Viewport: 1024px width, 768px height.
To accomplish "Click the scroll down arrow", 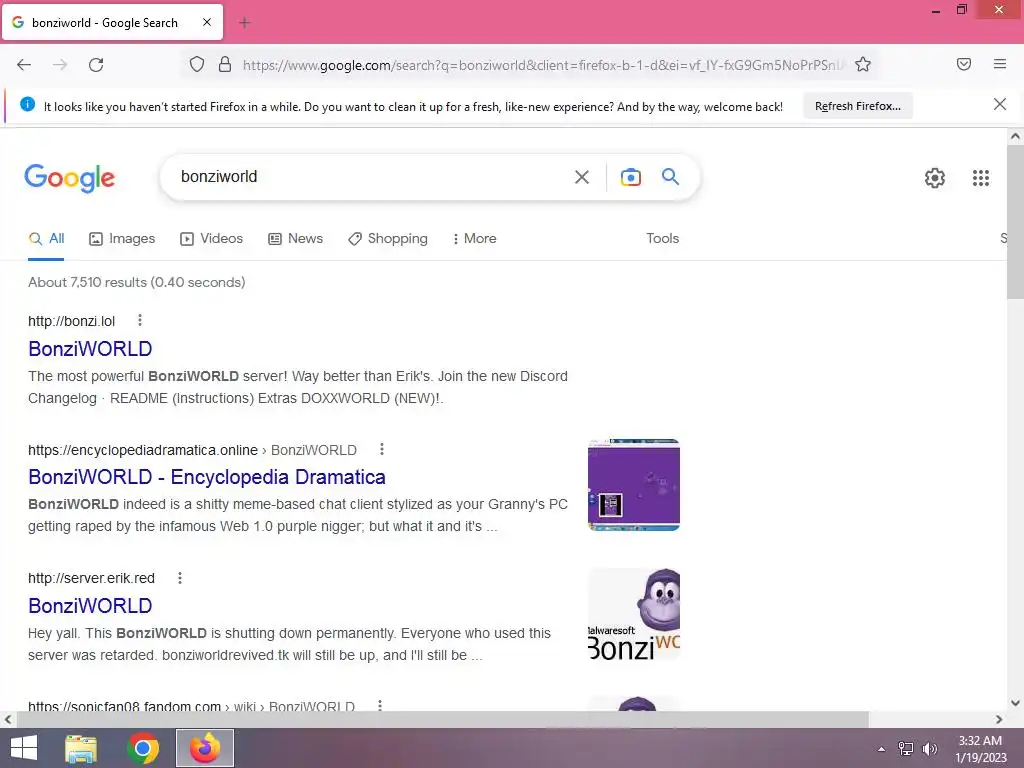I will (x=1015, y=703).
